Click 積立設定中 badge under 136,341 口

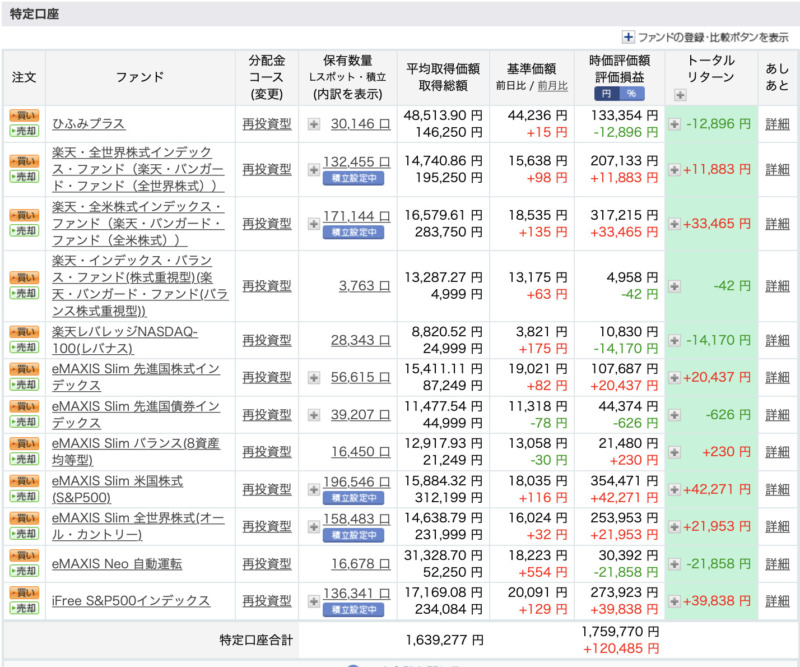[354, 610]
